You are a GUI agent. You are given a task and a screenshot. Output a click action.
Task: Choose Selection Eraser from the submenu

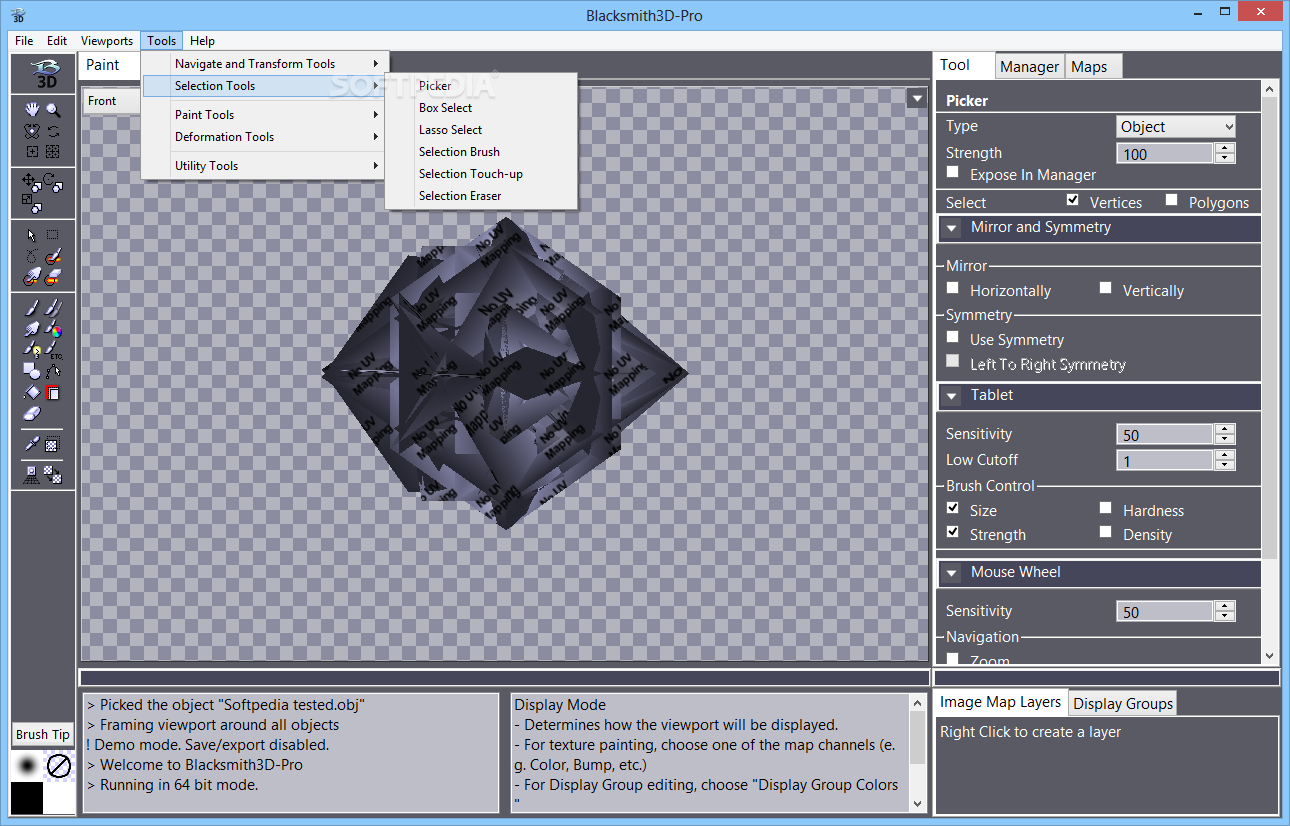click(481, 196)
